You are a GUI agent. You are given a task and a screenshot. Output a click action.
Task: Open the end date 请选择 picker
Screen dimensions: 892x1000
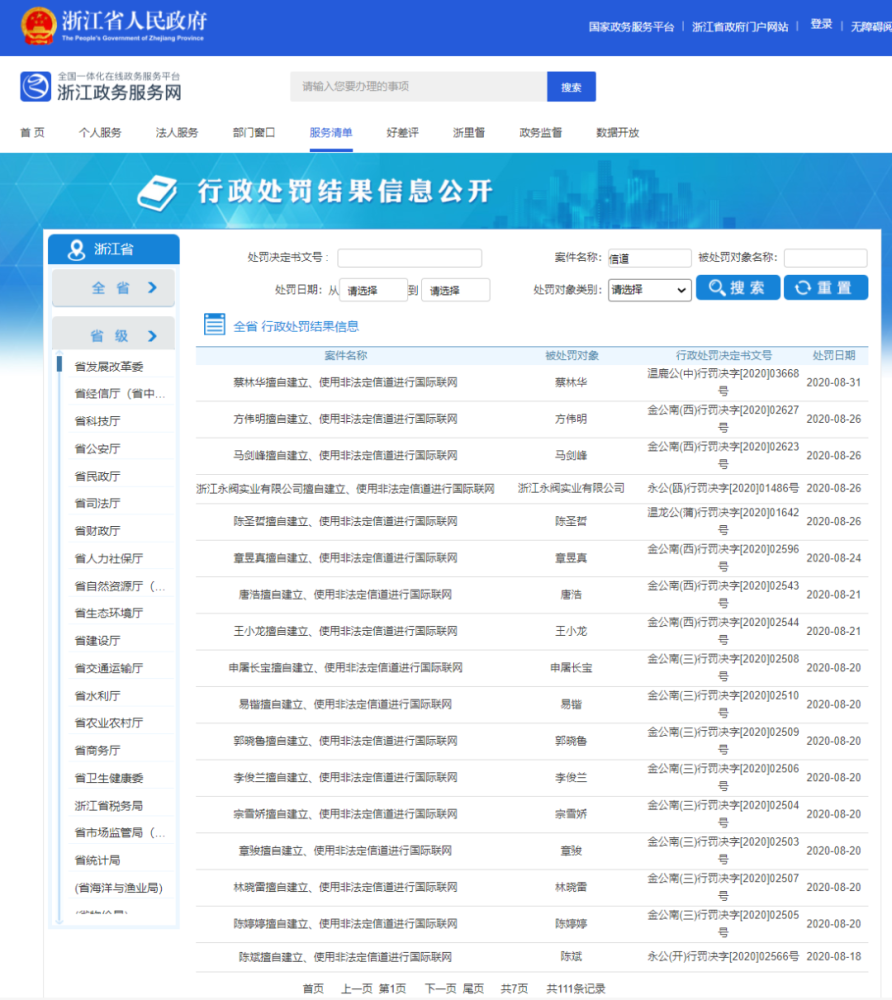click(455, 290)
